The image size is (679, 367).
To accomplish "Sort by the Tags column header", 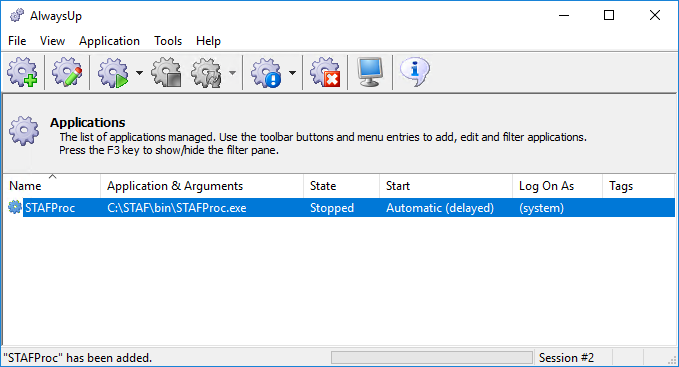I will coord(638,186).
